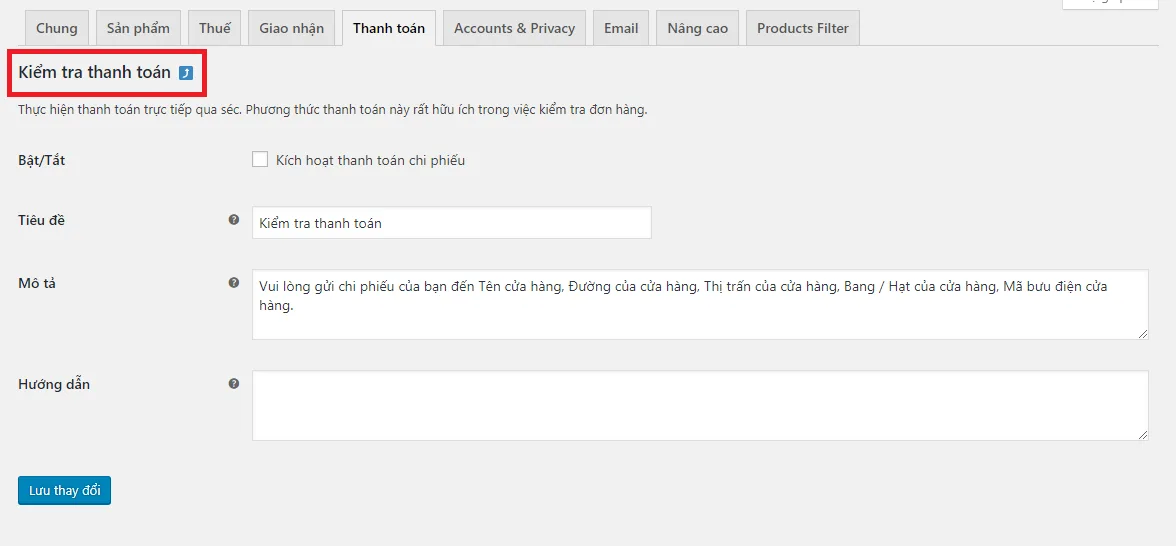The image size is (1176, 546).
Task: Click the back arrow icon beside Kiểm tra thanh toán
Action: [x=186, y=73]
